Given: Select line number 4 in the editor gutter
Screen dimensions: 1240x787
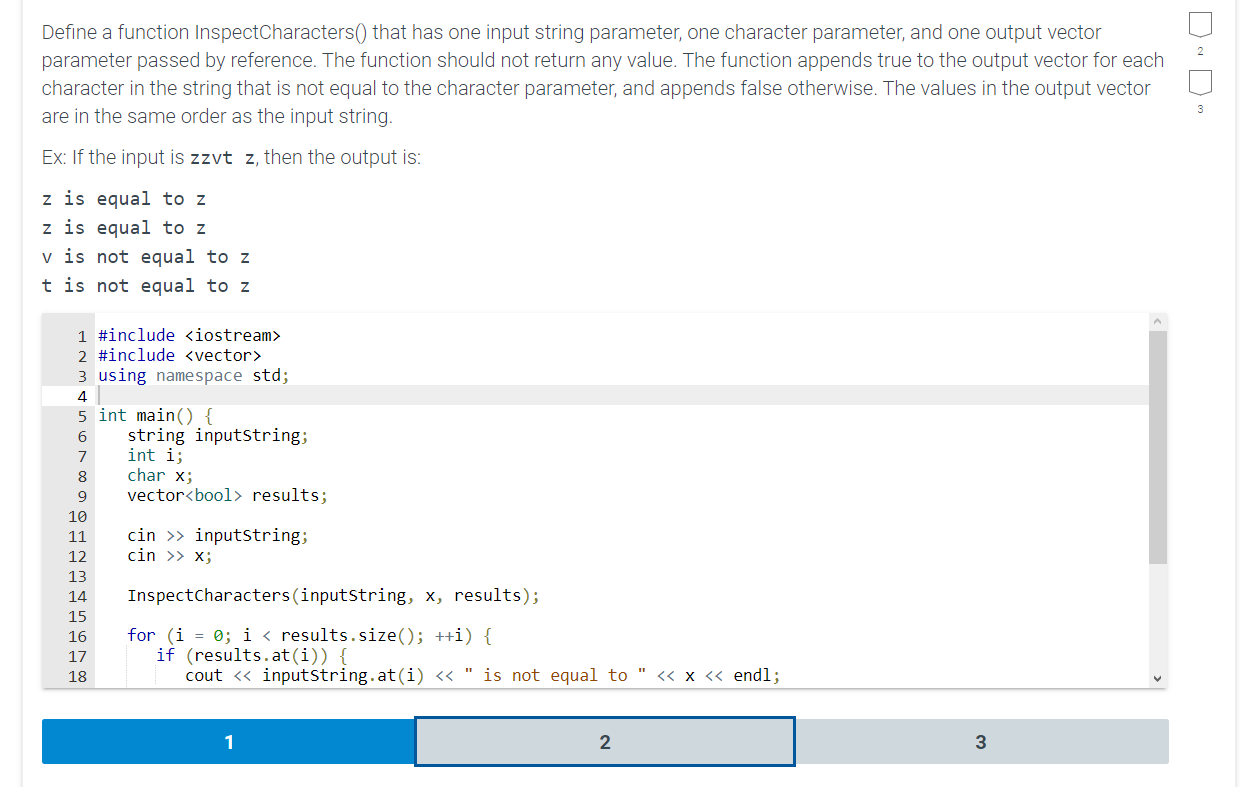Looking at the screenshot, I should 80,395.
